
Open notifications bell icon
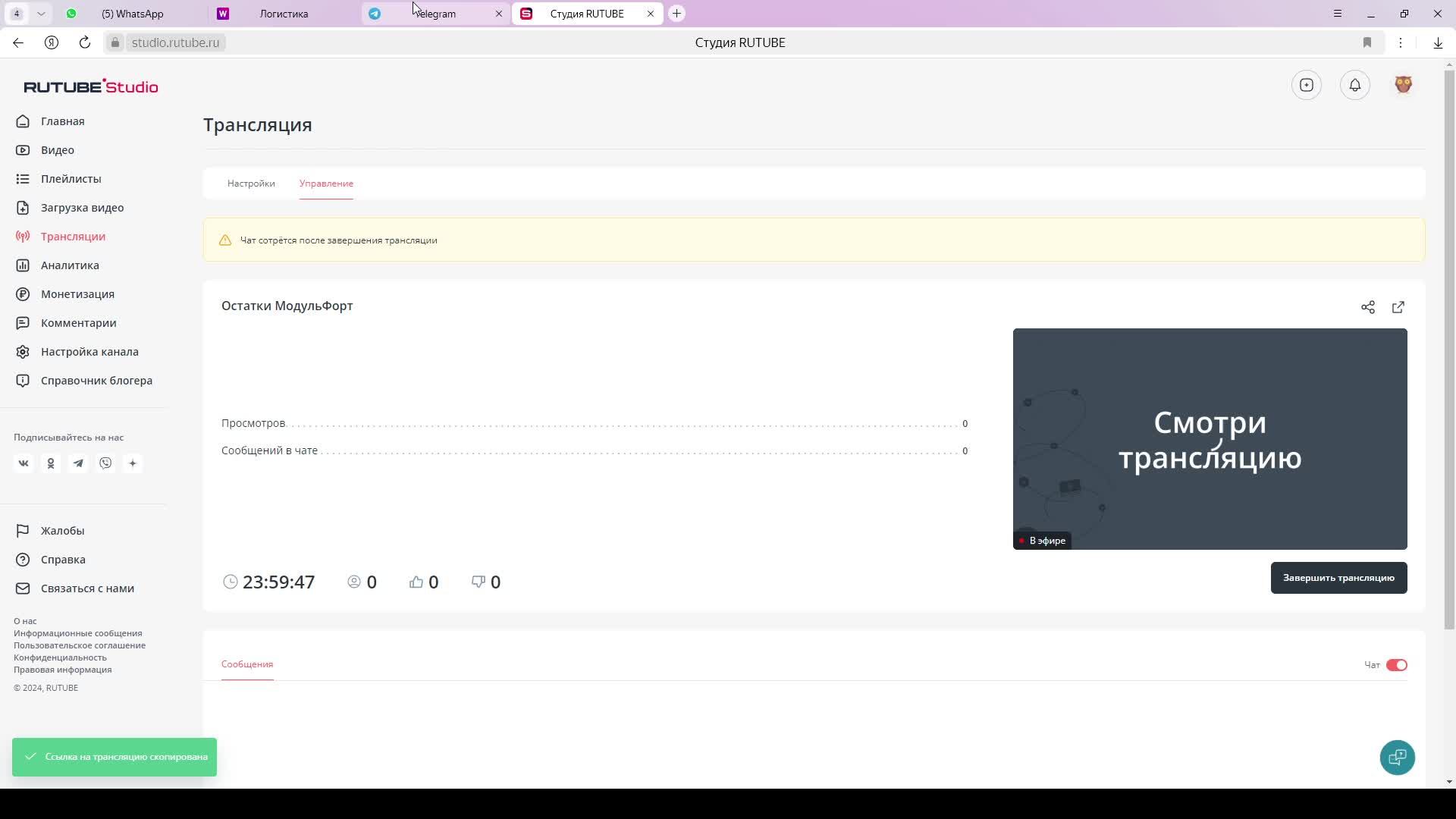click(1354, 85)
